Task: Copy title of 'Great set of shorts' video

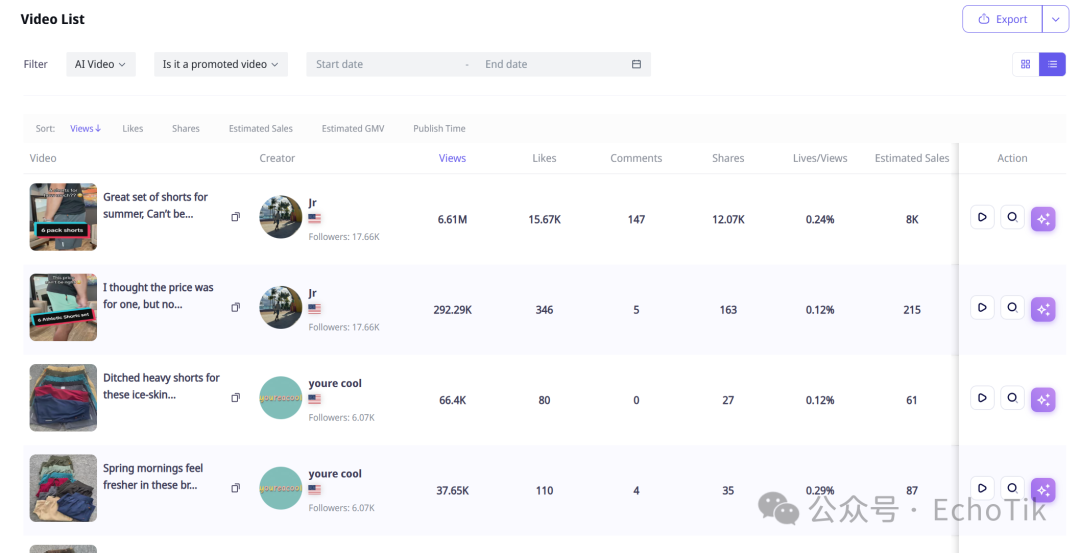Action: point(236,217)
